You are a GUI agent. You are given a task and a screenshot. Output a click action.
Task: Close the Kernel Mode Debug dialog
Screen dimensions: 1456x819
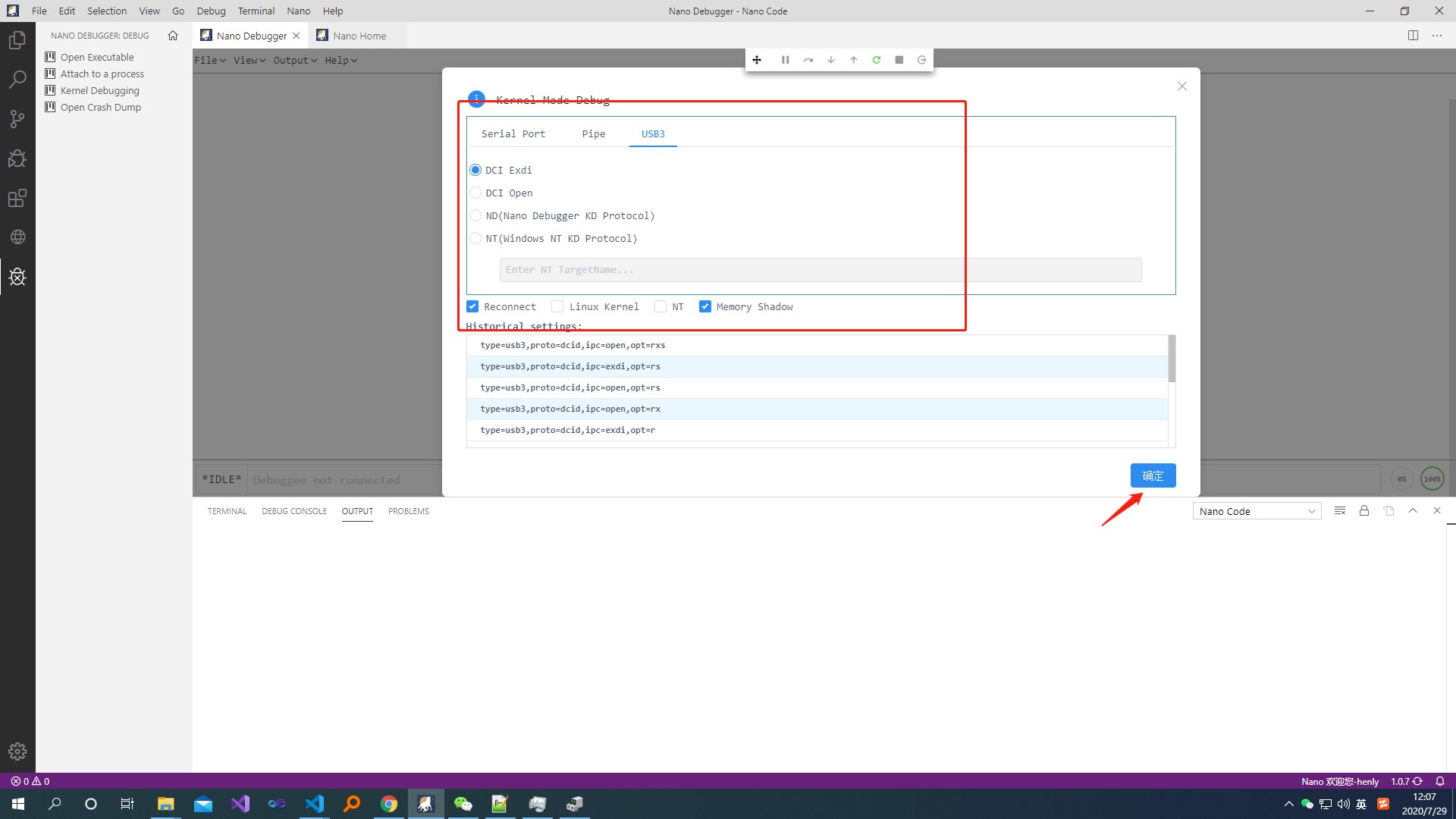pyautogui.click(x=1182, y=86)
